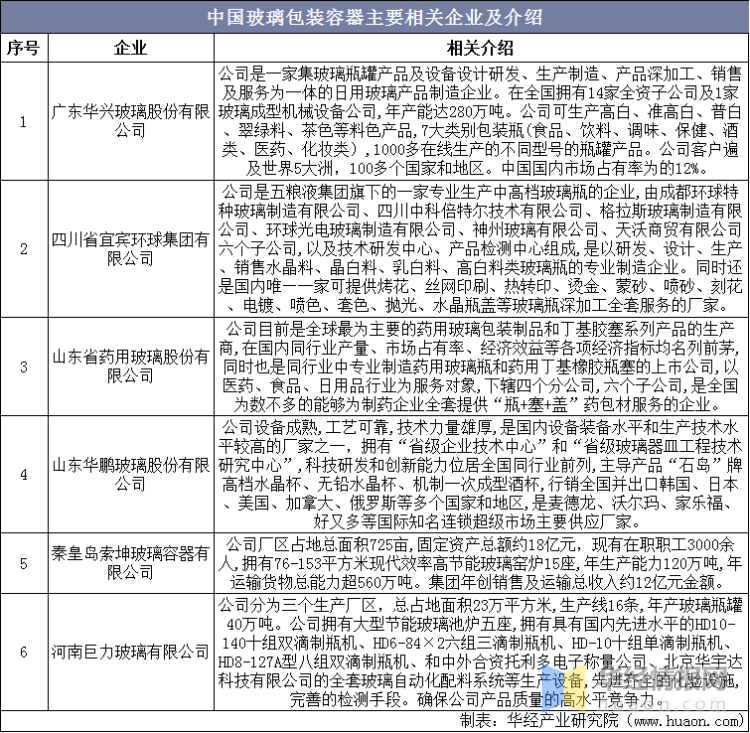
Task: Click the description of 广东华兴玻璃
Action: pos(481,121)
